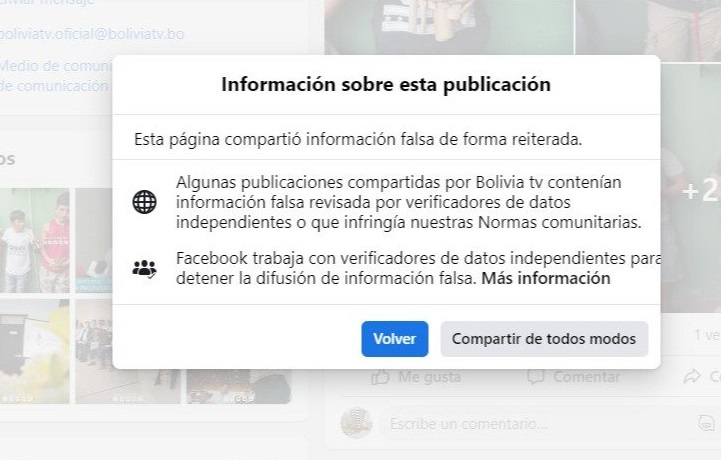721x460 pixels.
Task: Click Compartir de todos modos button
Action: pos(544,339)
